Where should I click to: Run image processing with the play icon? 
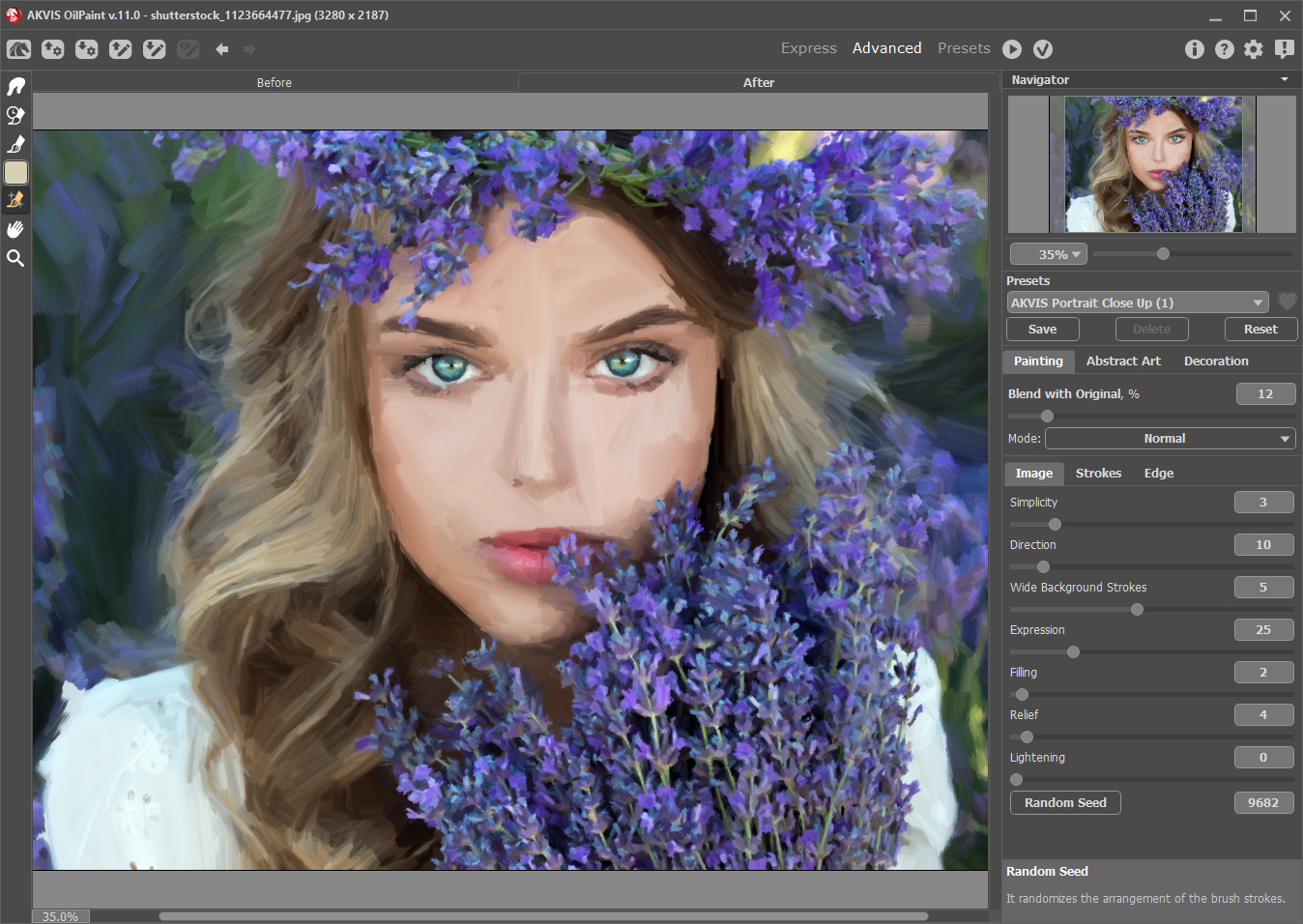pyautogui.click(x=1012, y=49)
